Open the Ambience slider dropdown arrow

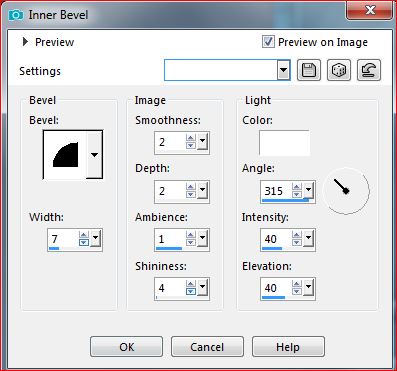coord(202,238)
